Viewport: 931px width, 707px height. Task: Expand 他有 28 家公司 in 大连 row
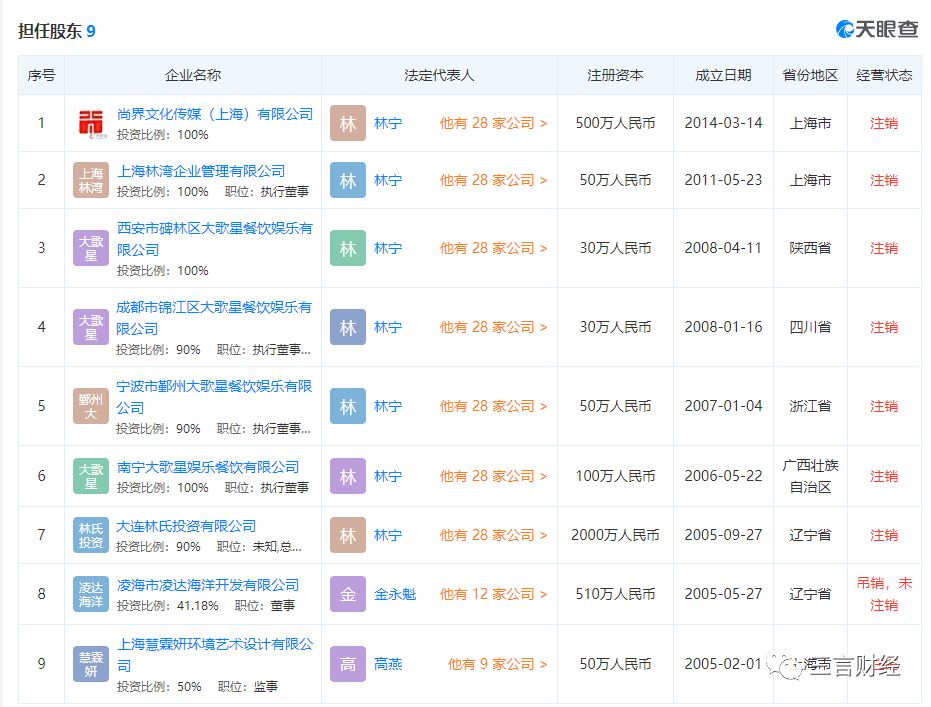pos(493,535)
